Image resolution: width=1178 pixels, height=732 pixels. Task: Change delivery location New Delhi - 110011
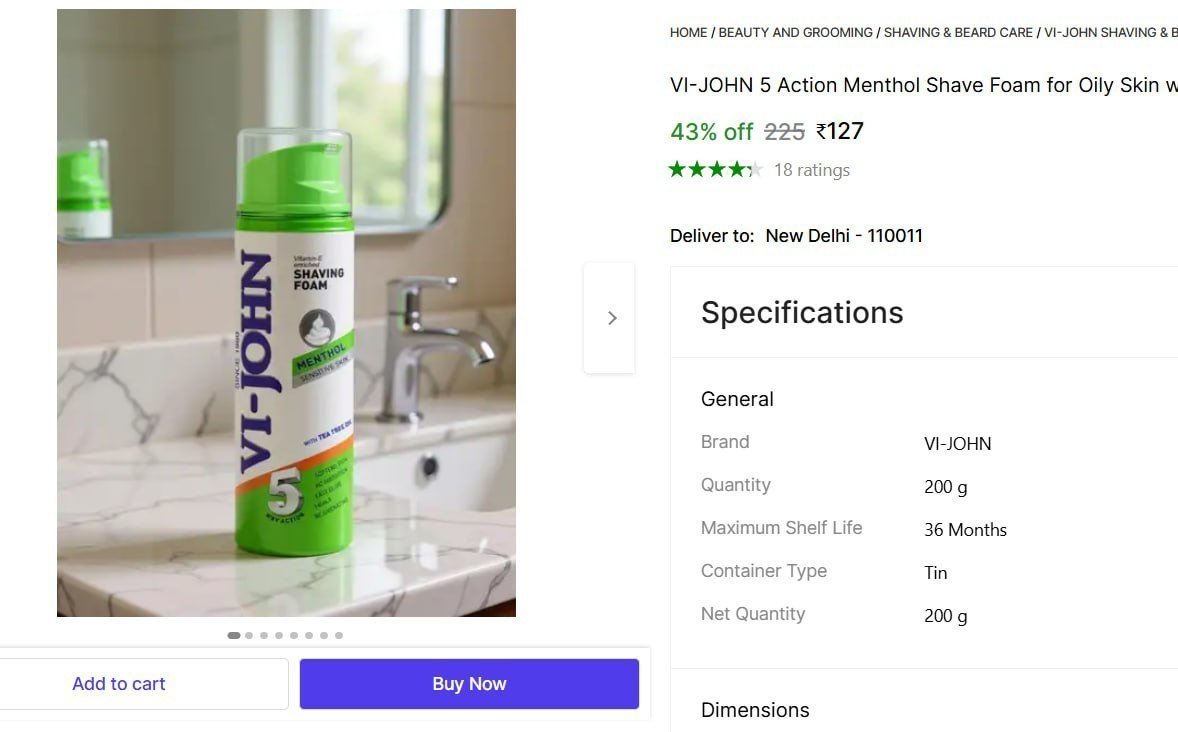pos(843,235)
